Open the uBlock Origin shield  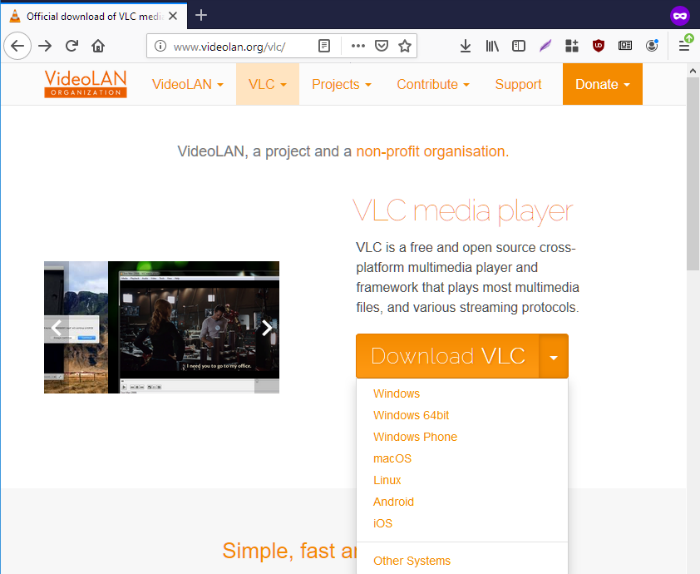tap(598, 46)
